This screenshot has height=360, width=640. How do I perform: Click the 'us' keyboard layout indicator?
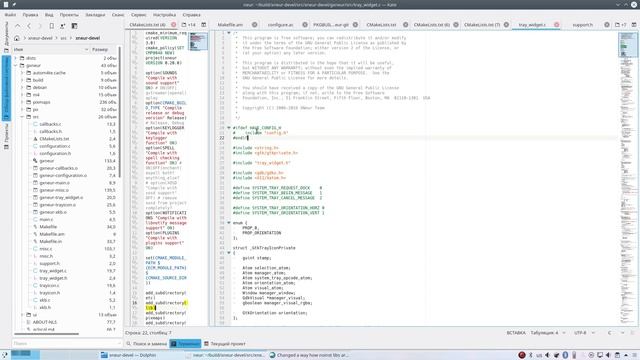[539, 355]
